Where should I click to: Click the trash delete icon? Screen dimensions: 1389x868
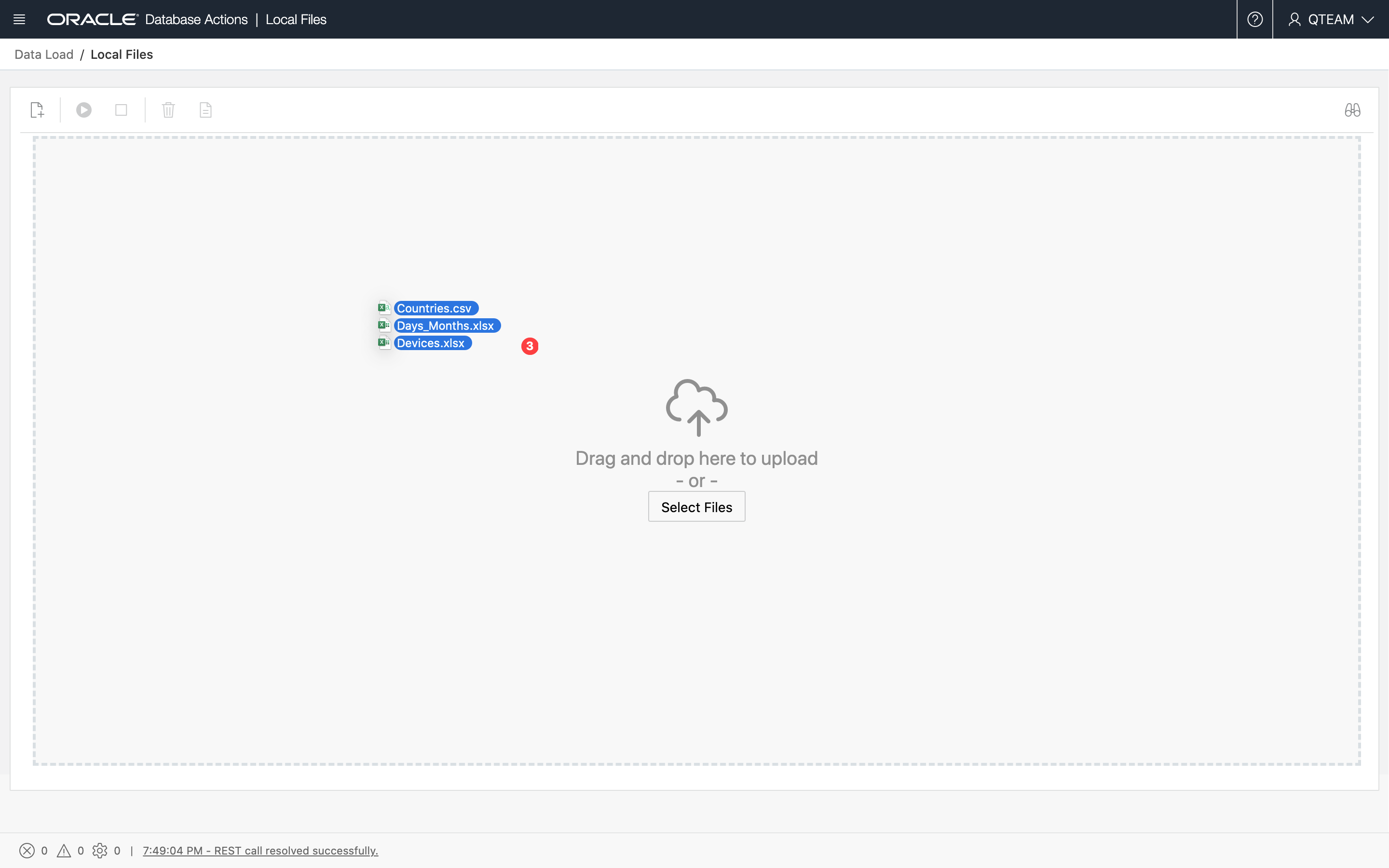[x=168, y=109]
